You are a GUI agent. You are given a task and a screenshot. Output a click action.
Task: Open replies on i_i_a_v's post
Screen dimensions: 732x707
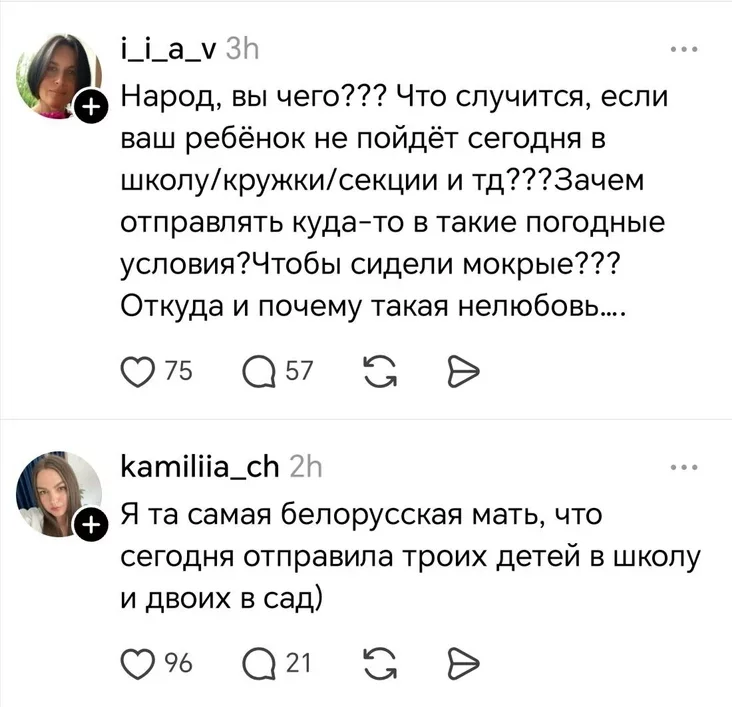tap(256, 373)
